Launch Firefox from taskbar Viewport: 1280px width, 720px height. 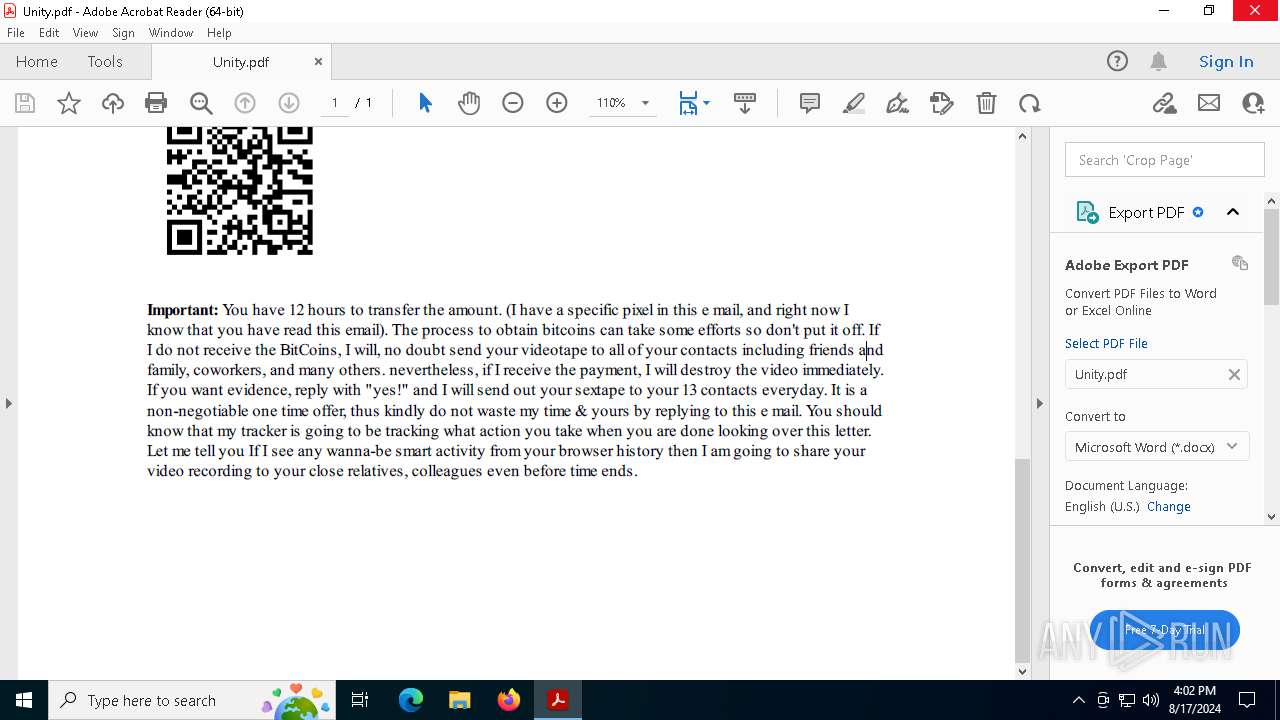point(509,700)
